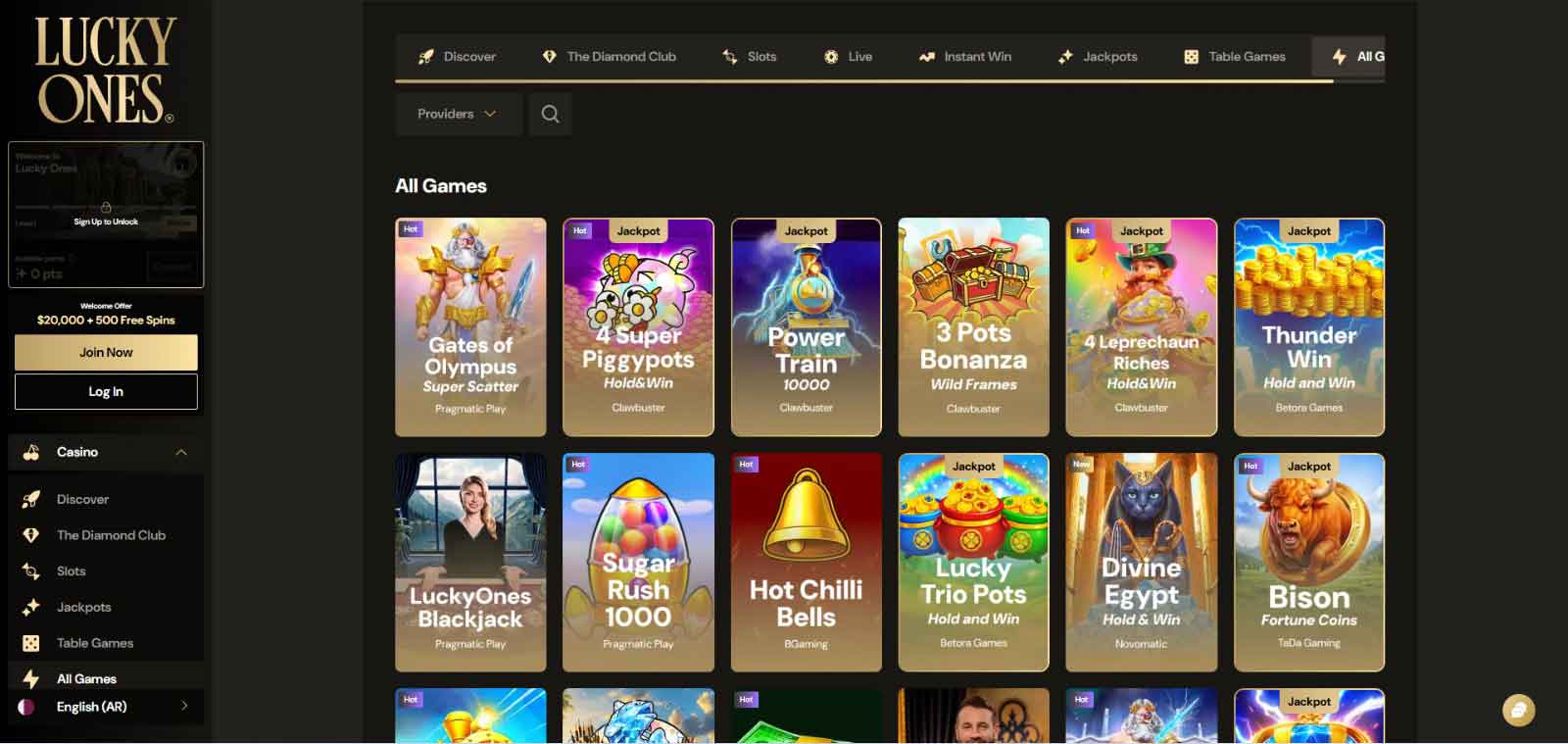This screenshot has height=744, width=1568.
Task: Click the Slots tab icon
Action: (730, 57)
